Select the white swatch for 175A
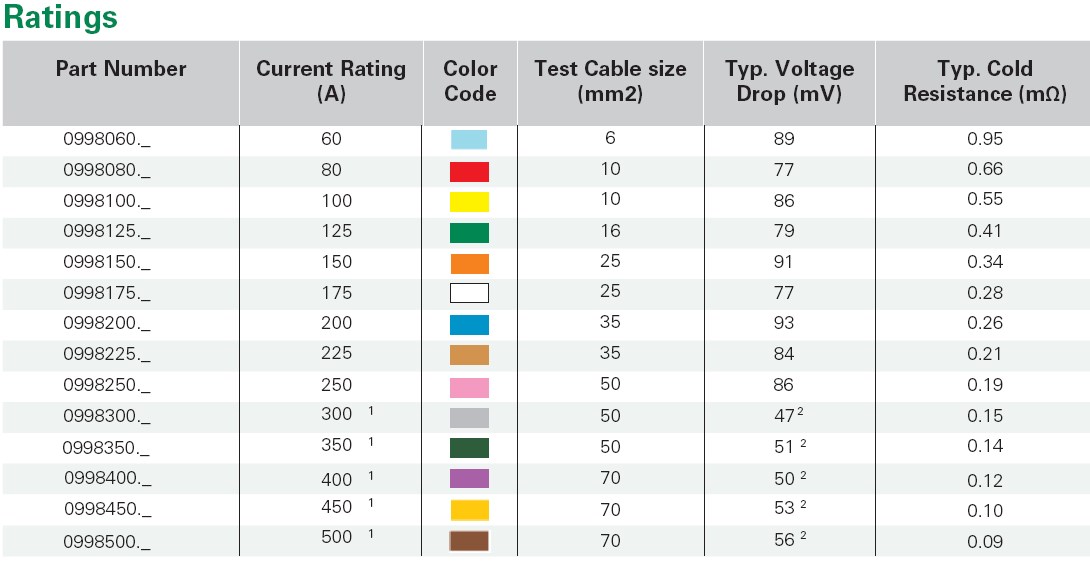 pyautogui.click(x=469, y=294)
